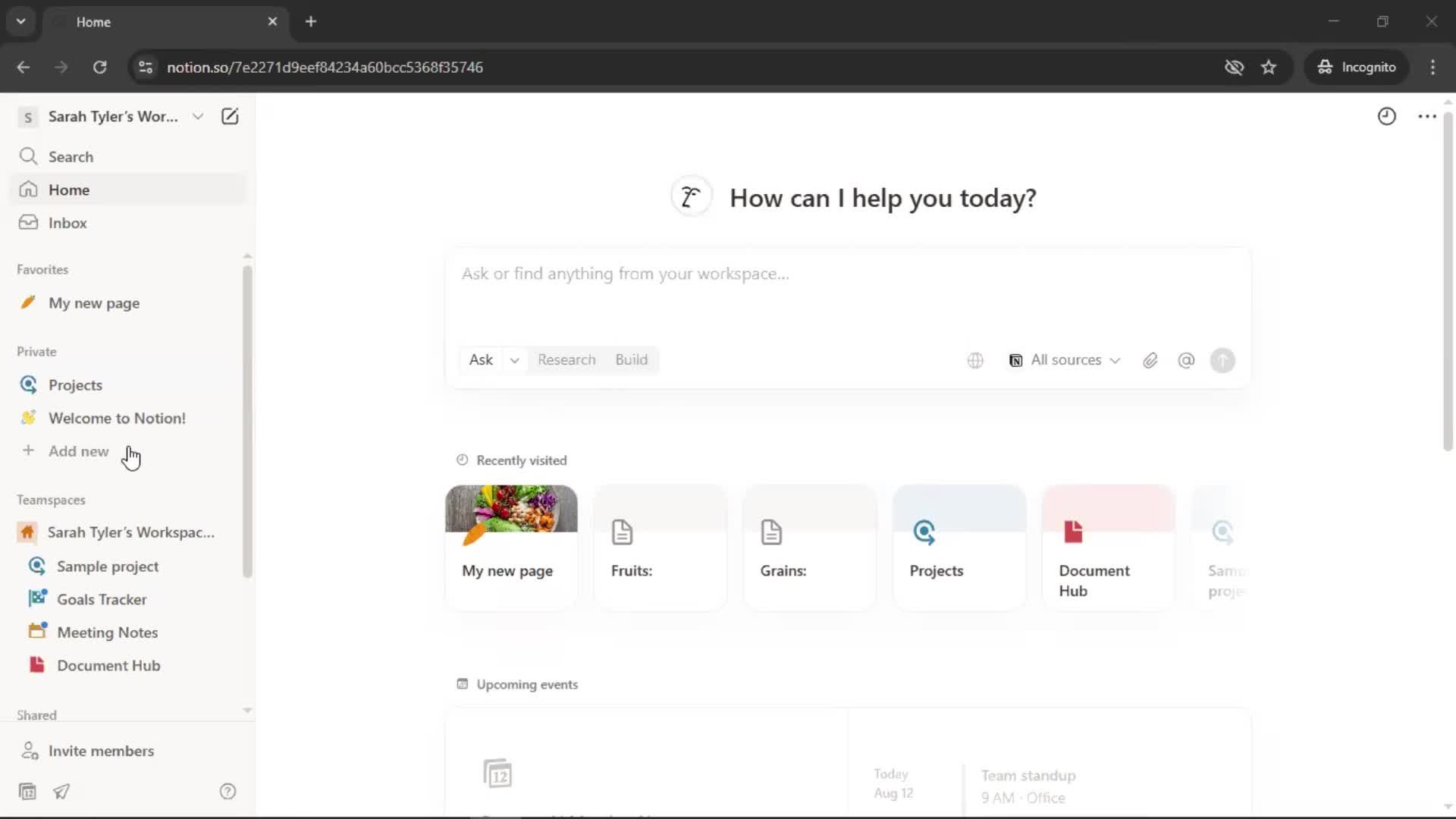Open Document Hub in the sidebar

[127, 665]
